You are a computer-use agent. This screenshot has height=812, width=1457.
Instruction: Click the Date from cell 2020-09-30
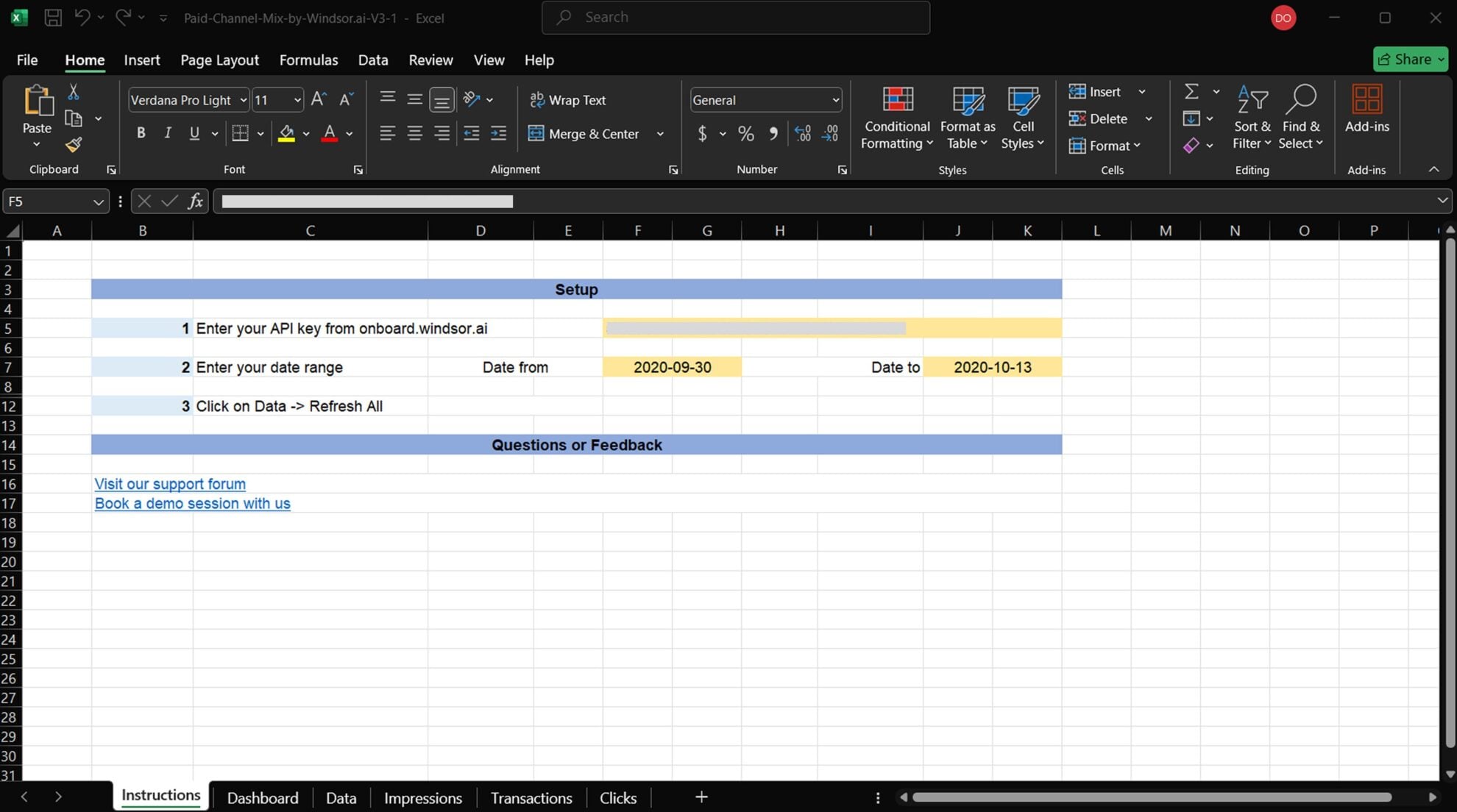click(x=671, y=367)
